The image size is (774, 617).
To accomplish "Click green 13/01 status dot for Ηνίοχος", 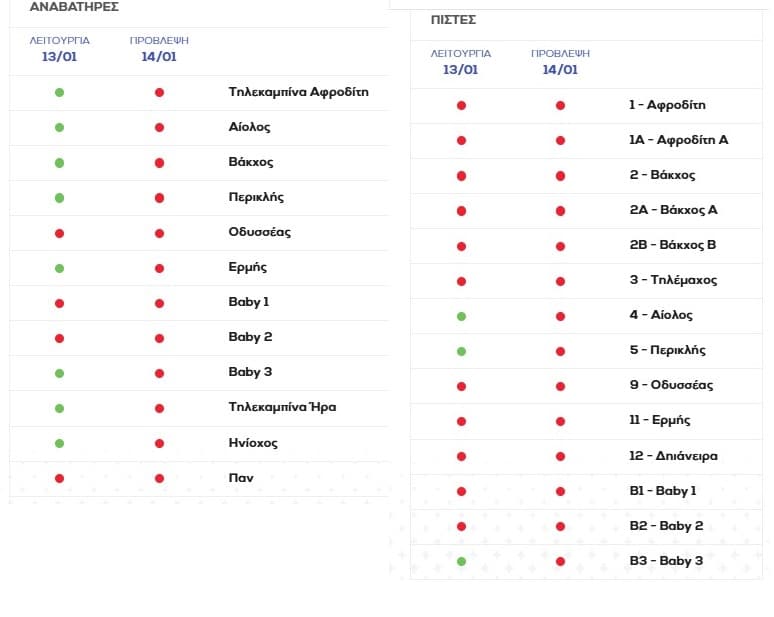I will click(x=59, y=443).
